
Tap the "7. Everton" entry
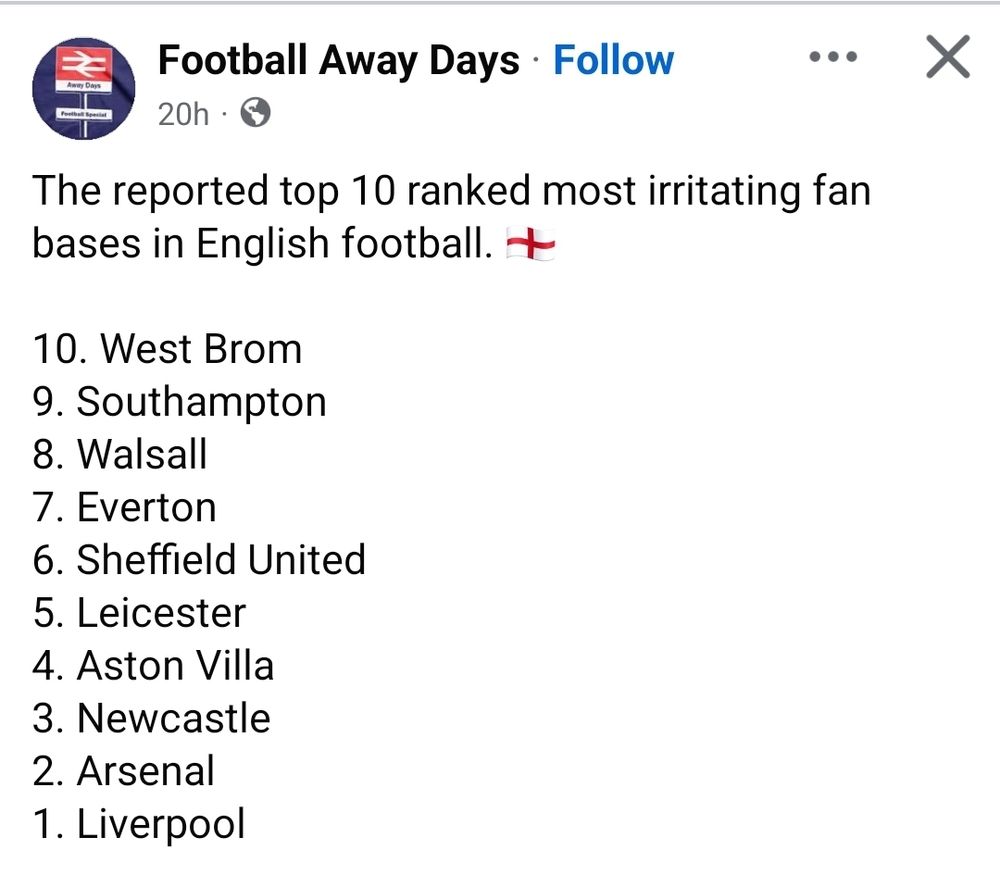pos(125,508)
